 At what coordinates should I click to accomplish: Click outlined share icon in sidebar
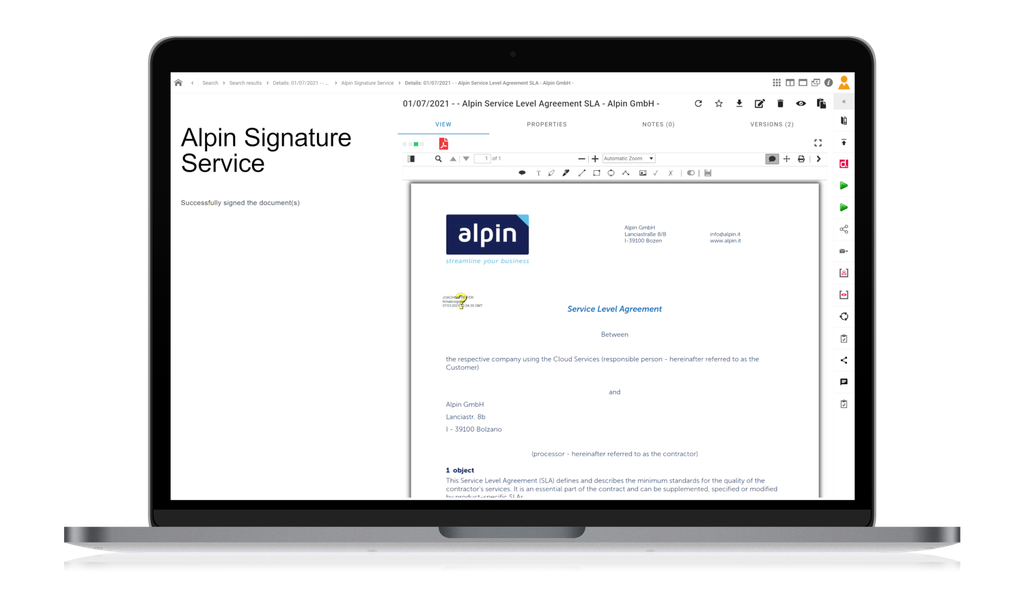click(844, 229)
